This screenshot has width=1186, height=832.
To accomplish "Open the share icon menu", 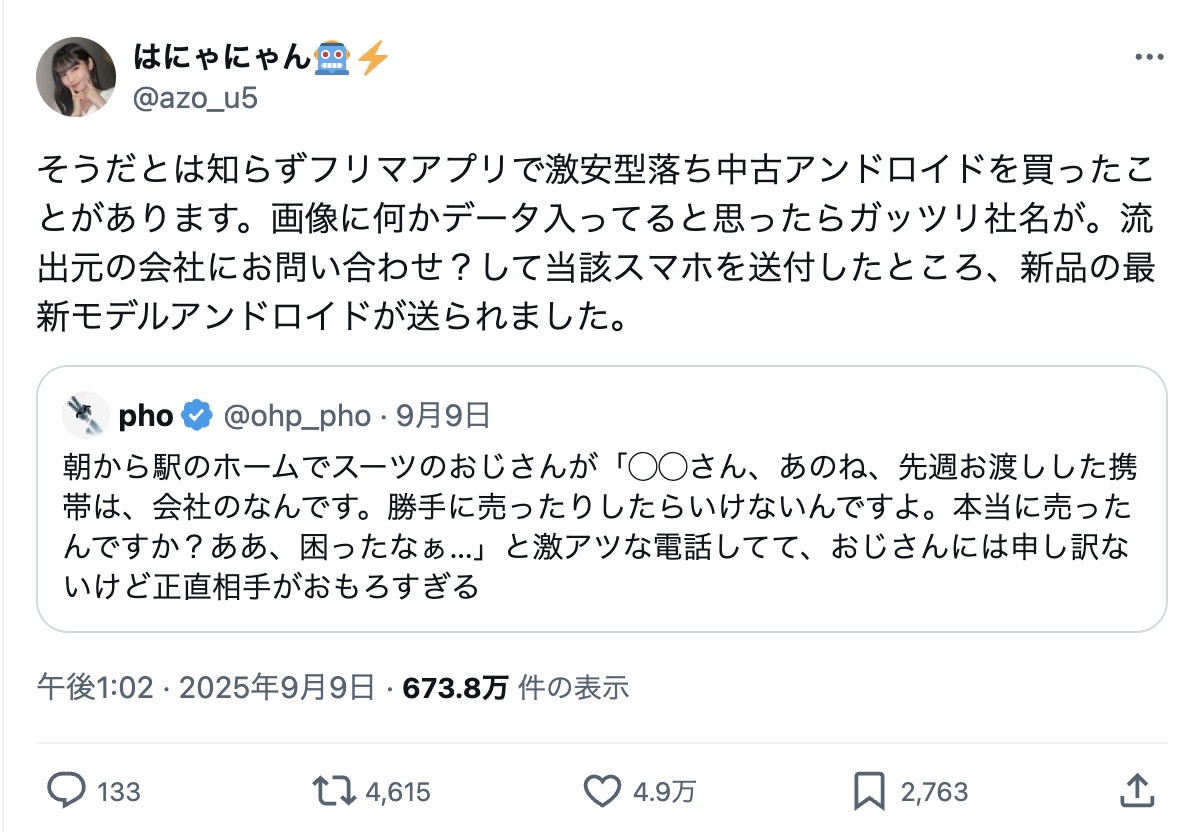I will (x=1136, y=791).
